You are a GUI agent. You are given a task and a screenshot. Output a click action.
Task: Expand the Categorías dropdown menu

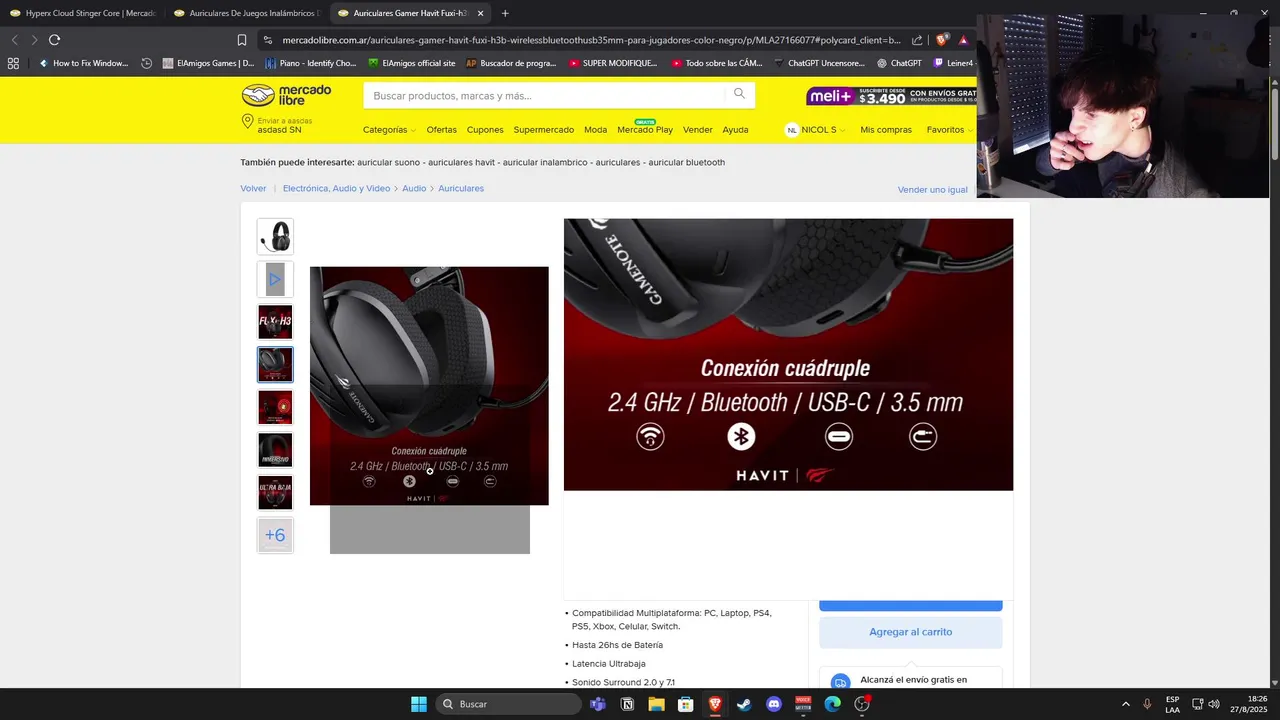click(x=389, y=130)
